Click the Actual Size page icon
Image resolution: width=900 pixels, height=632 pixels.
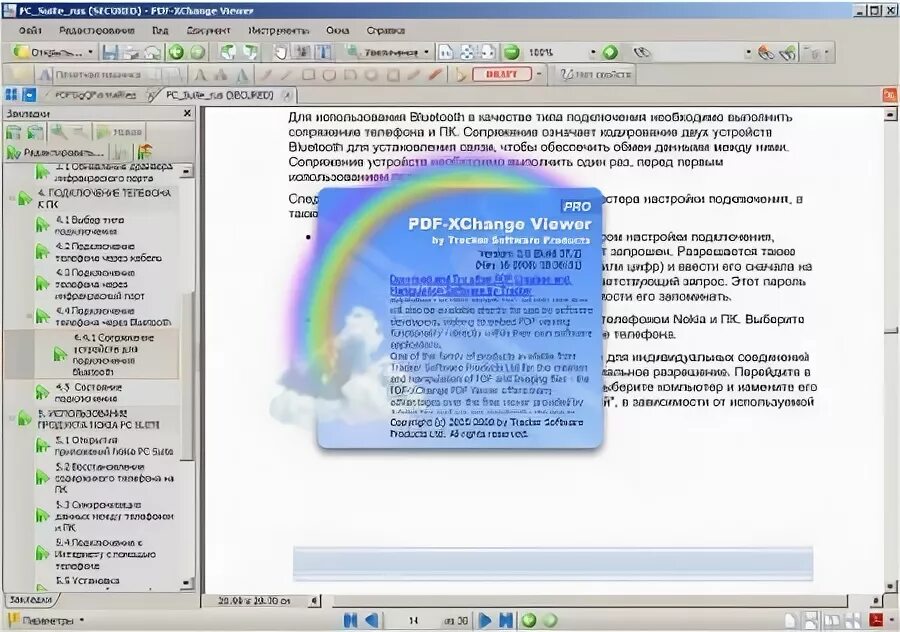point(445,53)
